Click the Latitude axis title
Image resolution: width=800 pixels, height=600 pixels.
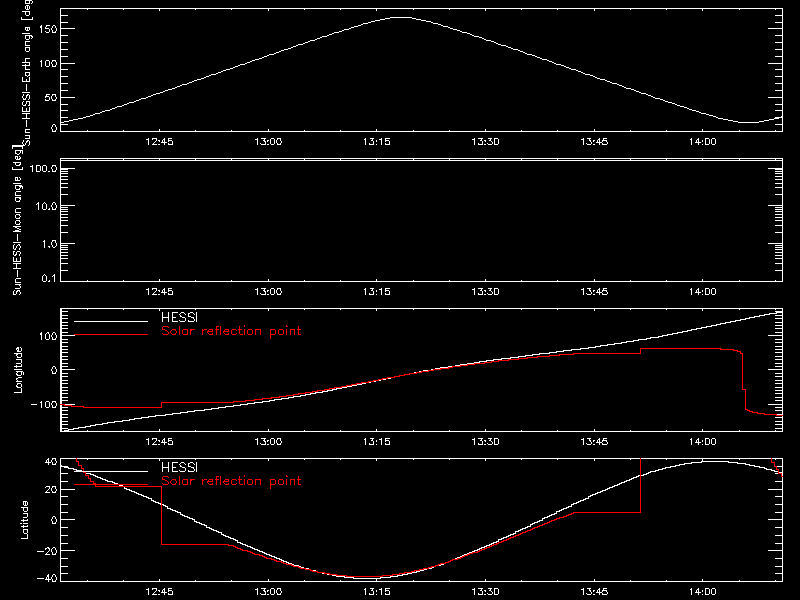[x=24, y=519]
